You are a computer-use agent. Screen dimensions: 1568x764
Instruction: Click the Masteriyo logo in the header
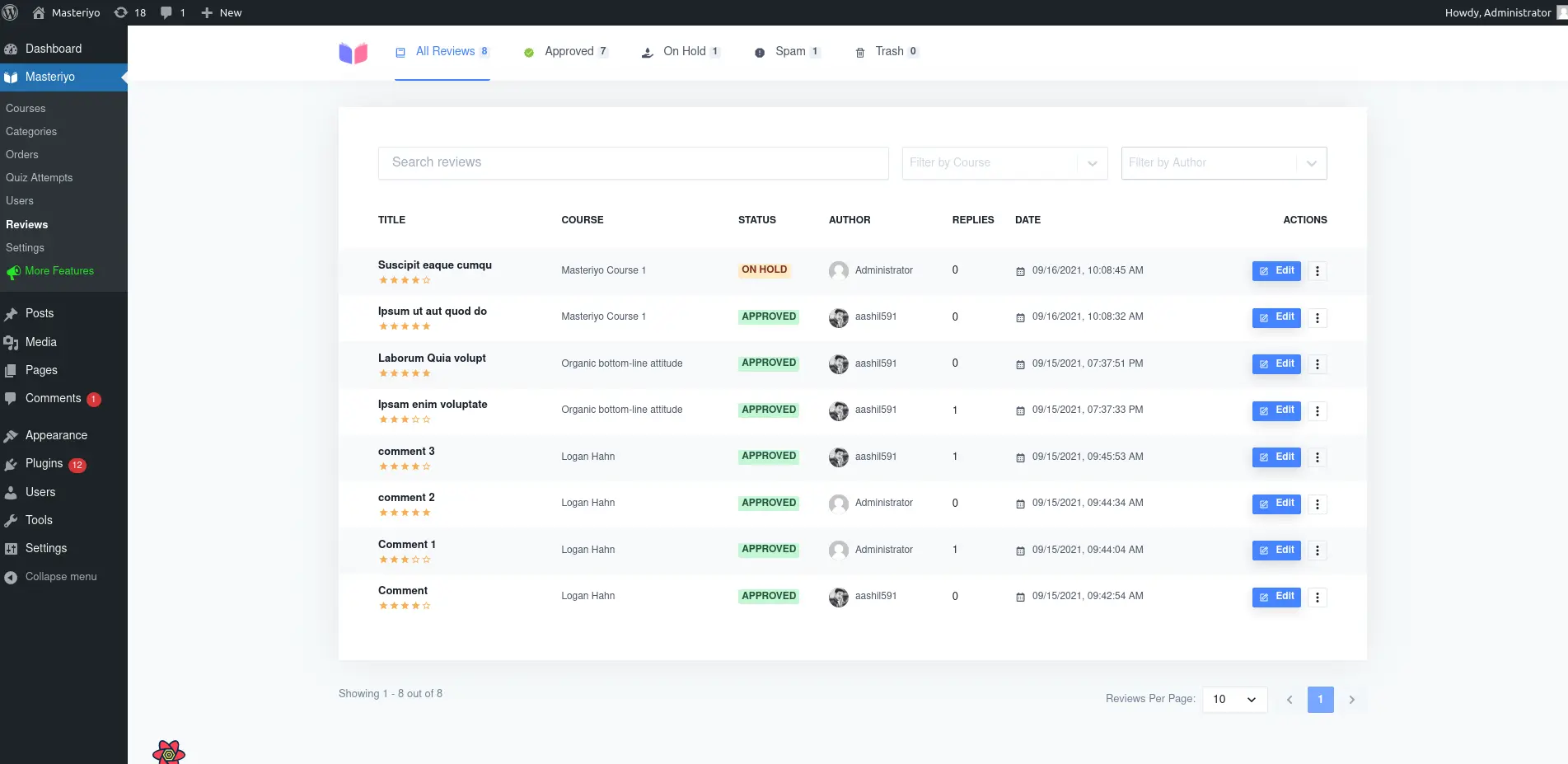click(x=353, y=53)
